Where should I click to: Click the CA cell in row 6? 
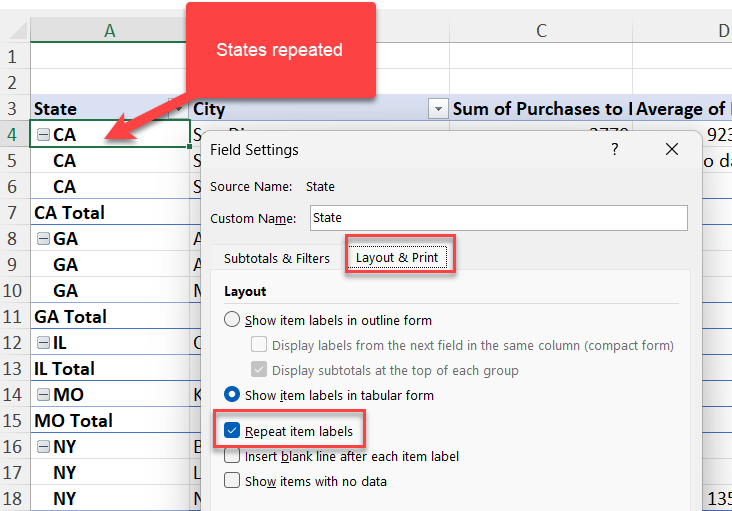110,187
